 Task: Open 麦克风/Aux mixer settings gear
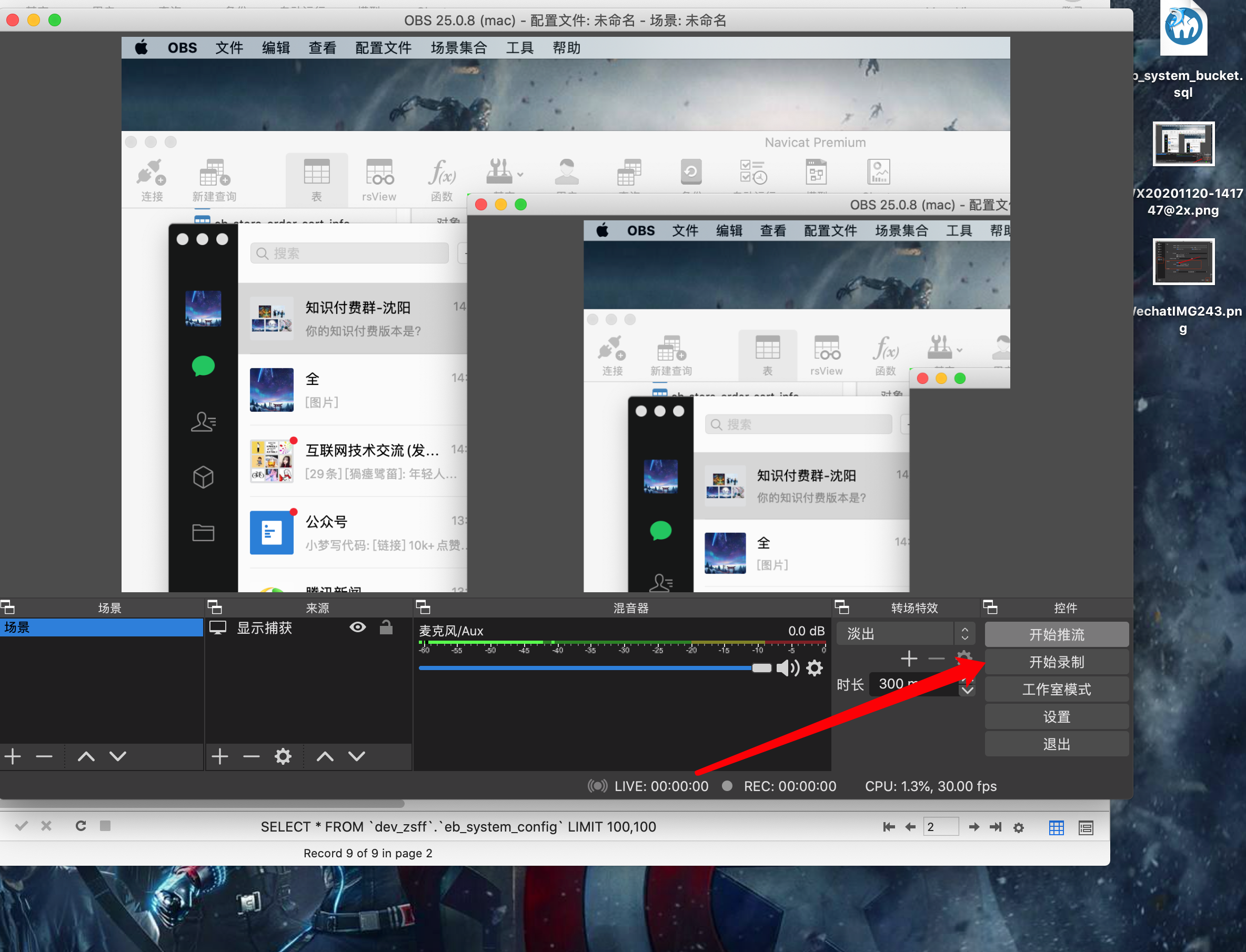coord(815,668)
